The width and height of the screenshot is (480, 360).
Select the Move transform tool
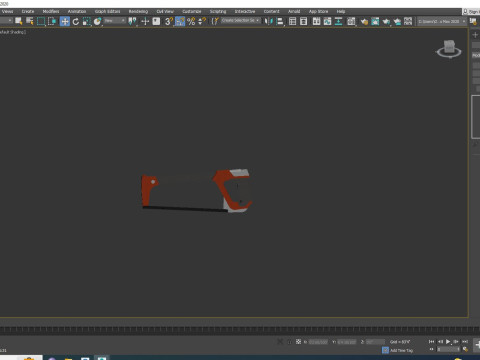coord(65,22)
